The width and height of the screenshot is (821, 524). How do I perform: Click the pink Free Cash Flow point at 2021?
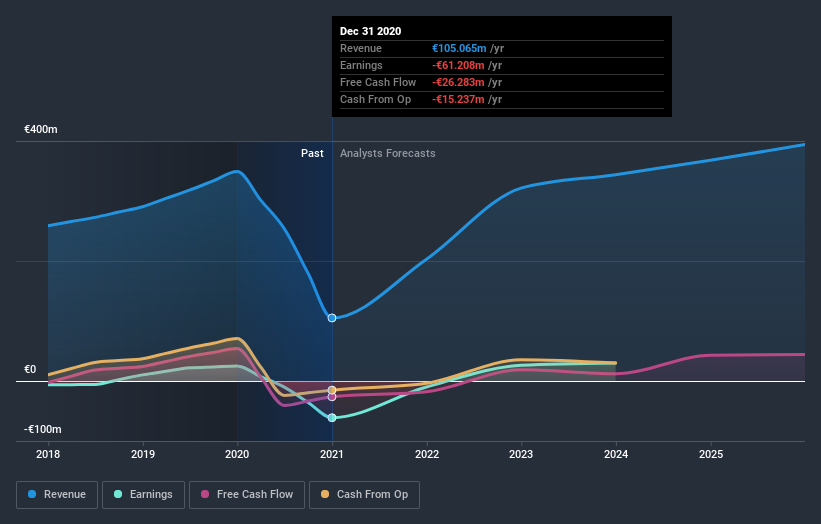tap(332, 397)
